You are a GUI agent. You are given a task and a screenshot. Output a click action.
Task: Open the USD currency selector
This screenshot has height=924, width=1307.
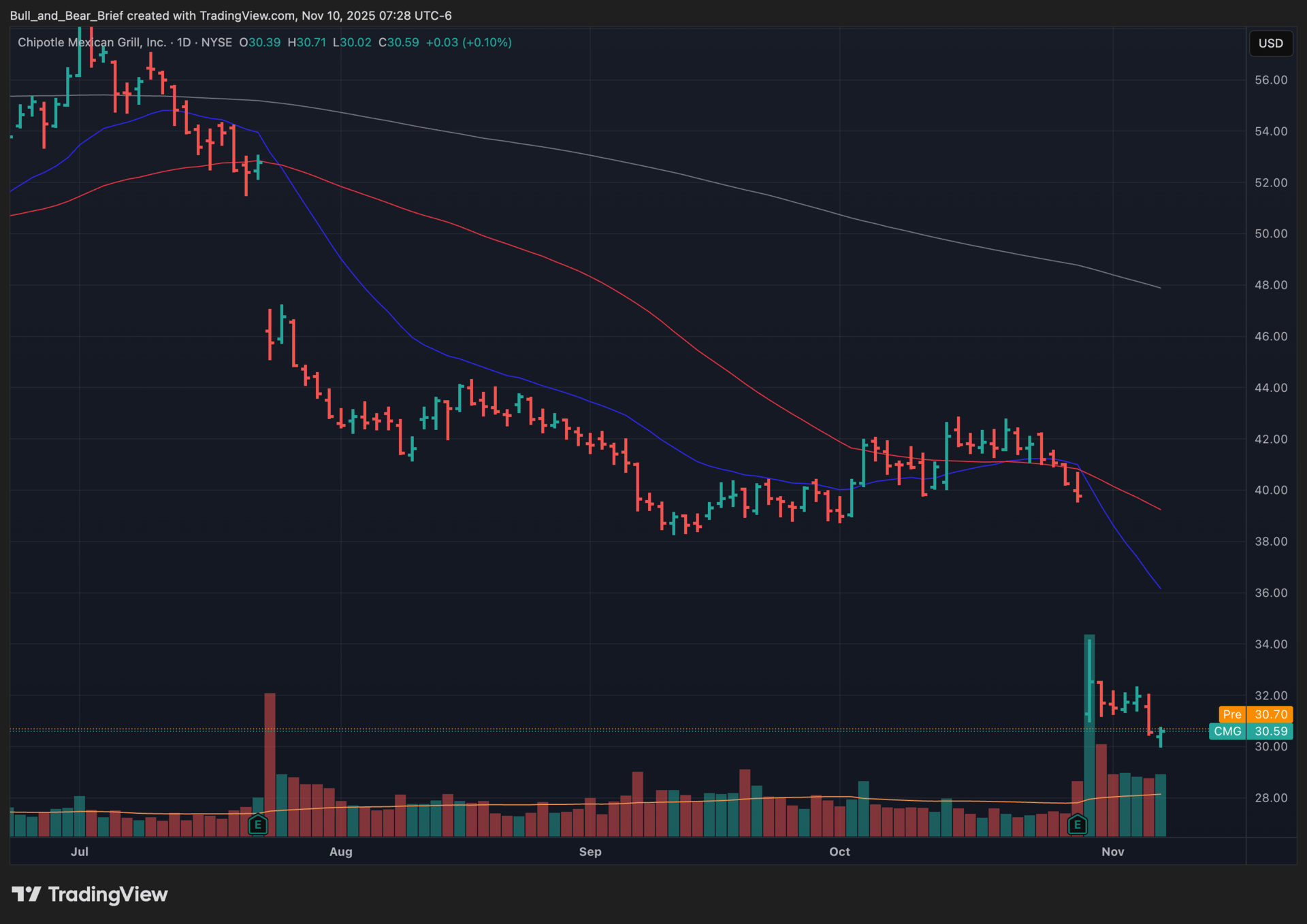click(1270, 44)
